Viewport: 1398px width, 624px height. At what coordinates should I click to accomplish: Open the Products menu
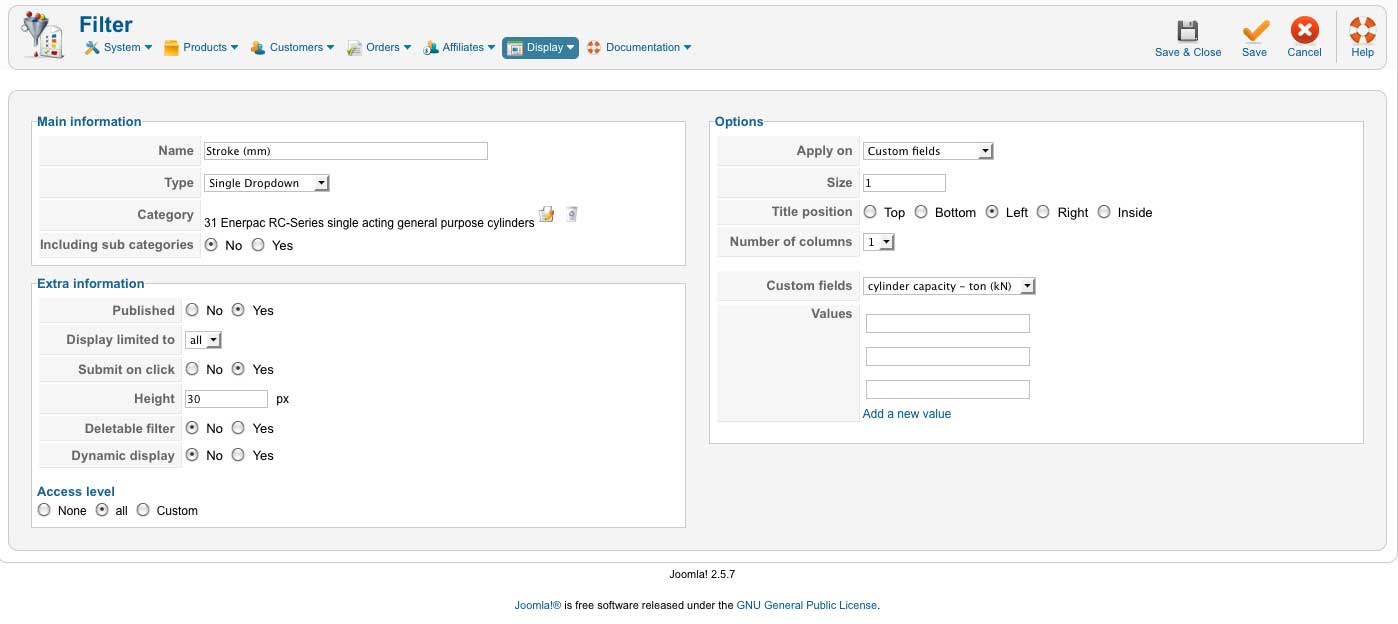click(x=201, y=47)
